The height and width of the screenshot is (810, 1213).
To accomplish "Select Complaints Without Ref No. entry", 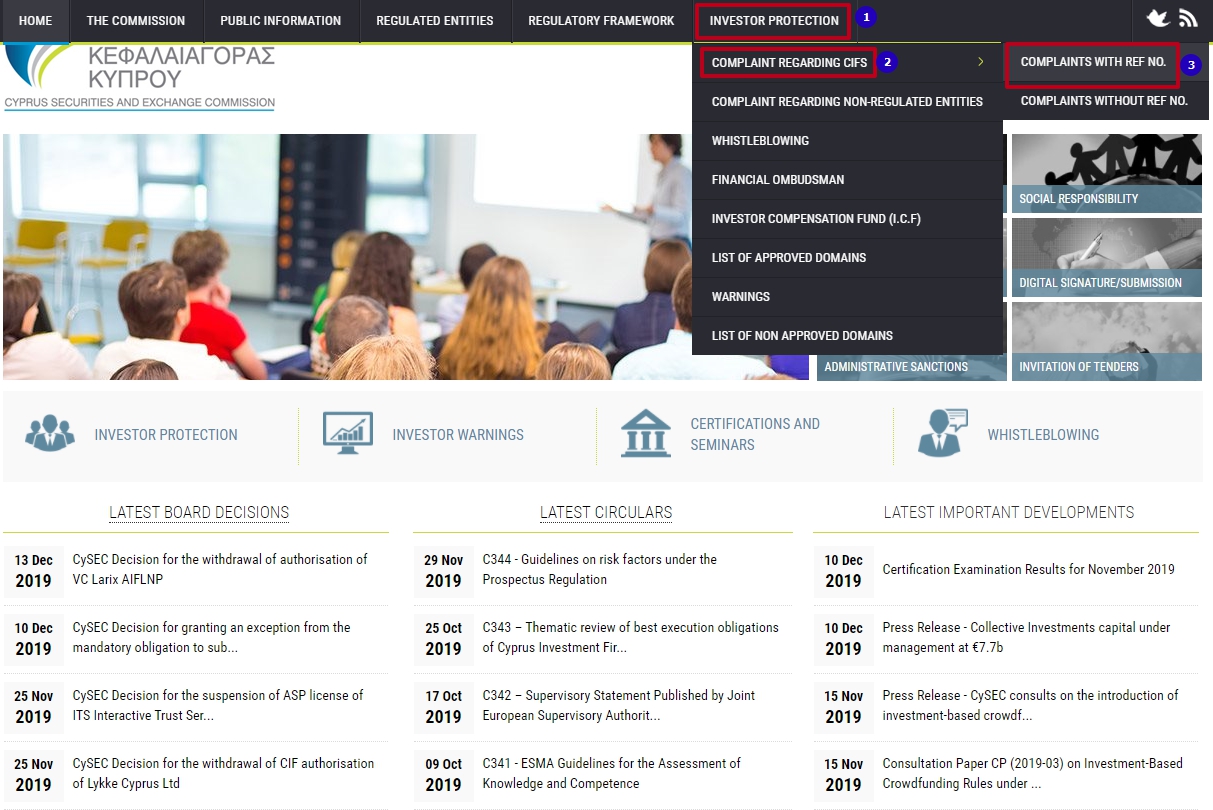I will tap(1104, 101).
